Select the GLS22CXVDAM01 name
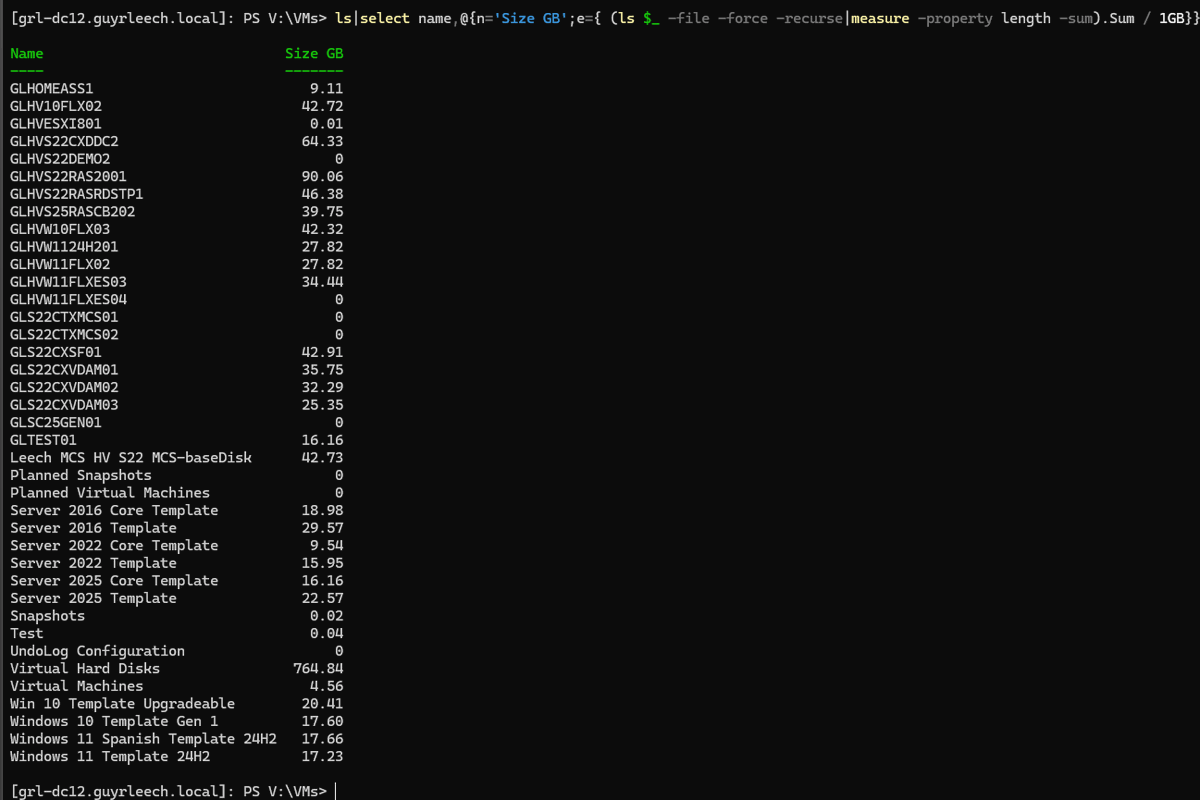The height and width of the screenshot is (800, 1200). (64, 370)
